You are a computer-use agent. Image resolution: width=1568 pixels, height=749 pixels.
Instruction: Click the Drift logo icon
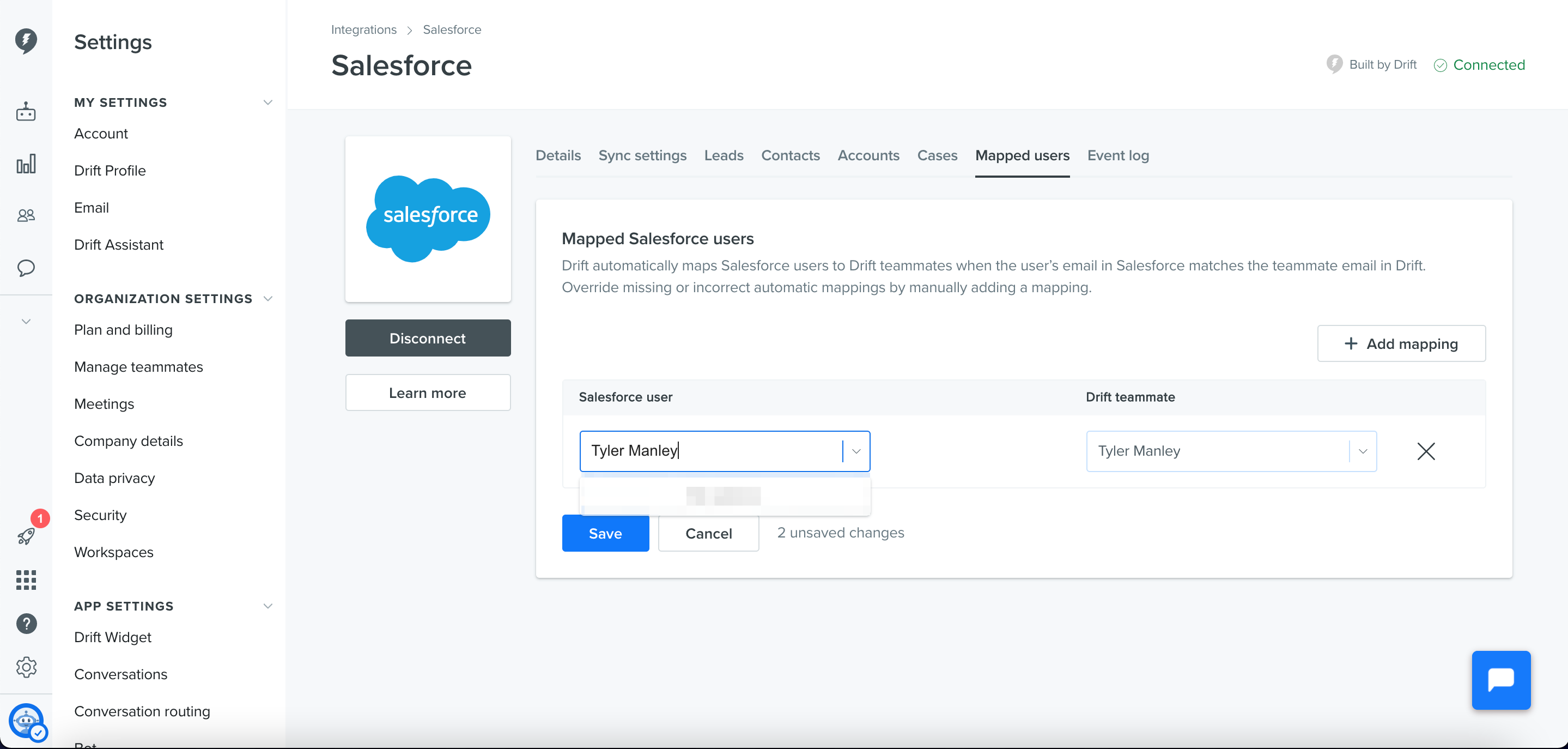pyautogui.click(x=26, y=41)
